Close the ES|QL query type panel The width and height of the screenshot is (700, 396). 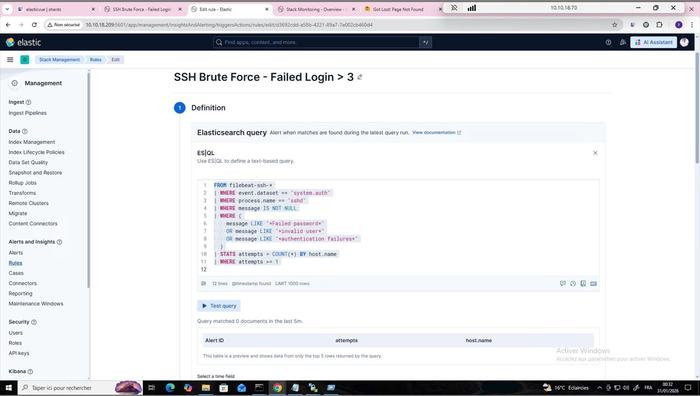pos(595,153)
